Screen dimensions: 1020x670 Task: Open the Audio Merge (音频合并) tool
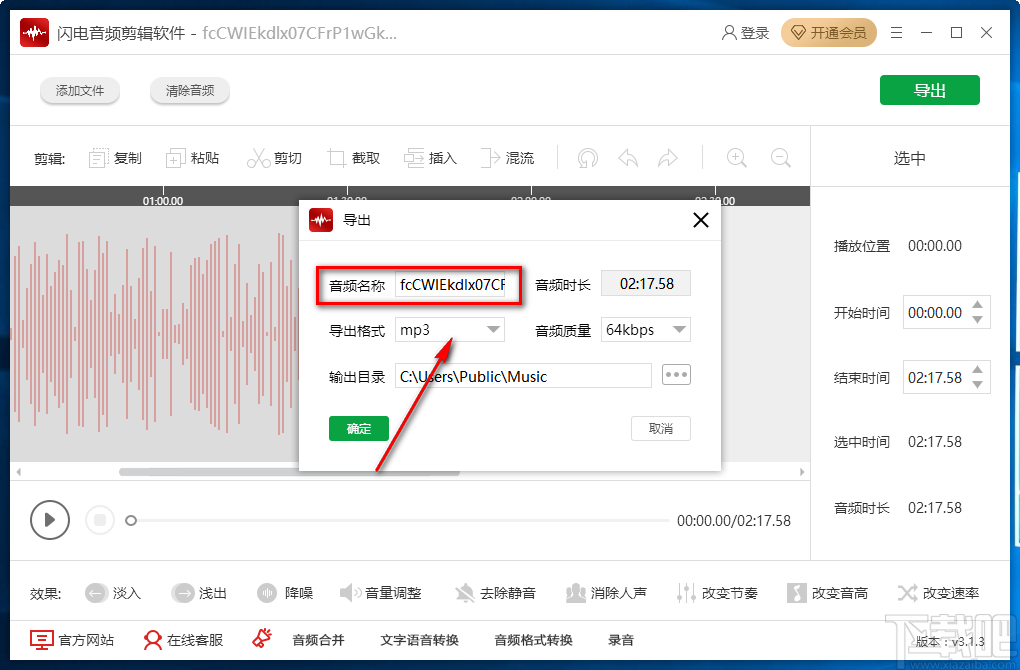pyautogui.click(x=318, y=640)
